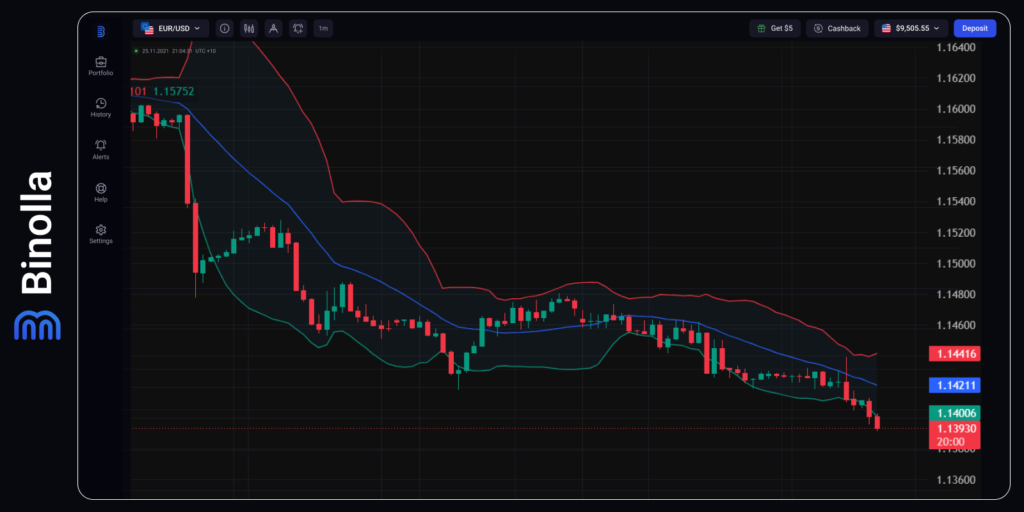1024x512 pixels.
Task: Click the current price 1.13930 label
Action: pyautogui.click(x=954, y=428)
